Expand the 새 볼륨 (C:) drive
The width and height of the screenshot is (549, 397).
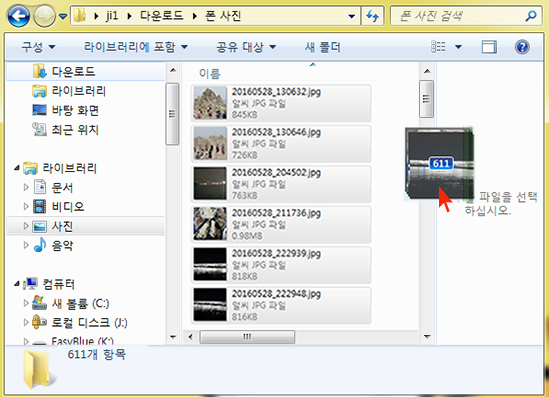26,303
